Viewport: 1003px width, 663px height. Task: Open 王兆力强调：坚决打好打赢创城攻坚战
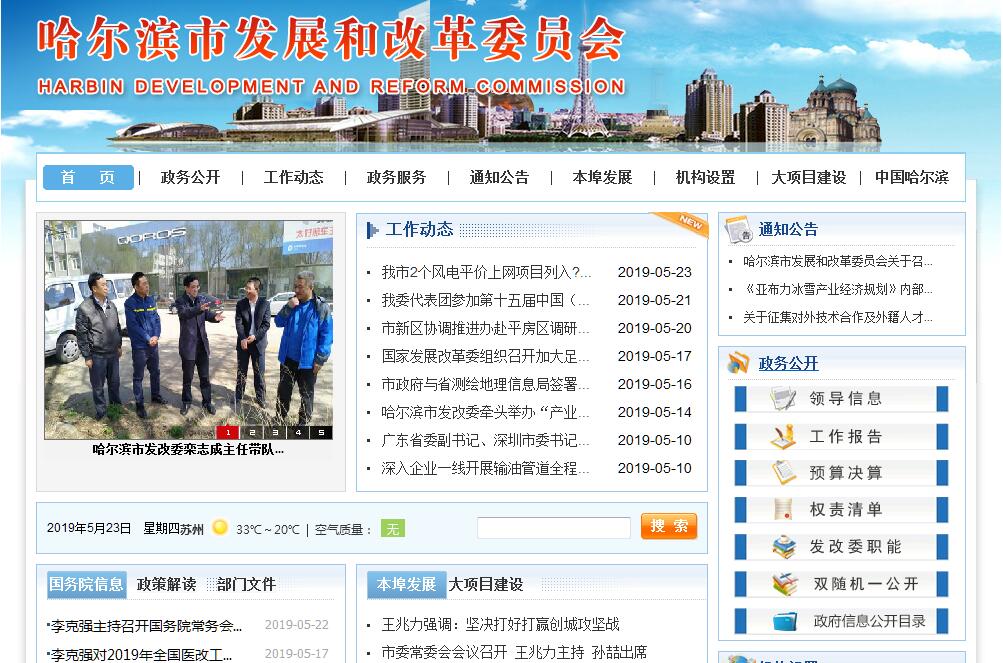coord(500,624)
